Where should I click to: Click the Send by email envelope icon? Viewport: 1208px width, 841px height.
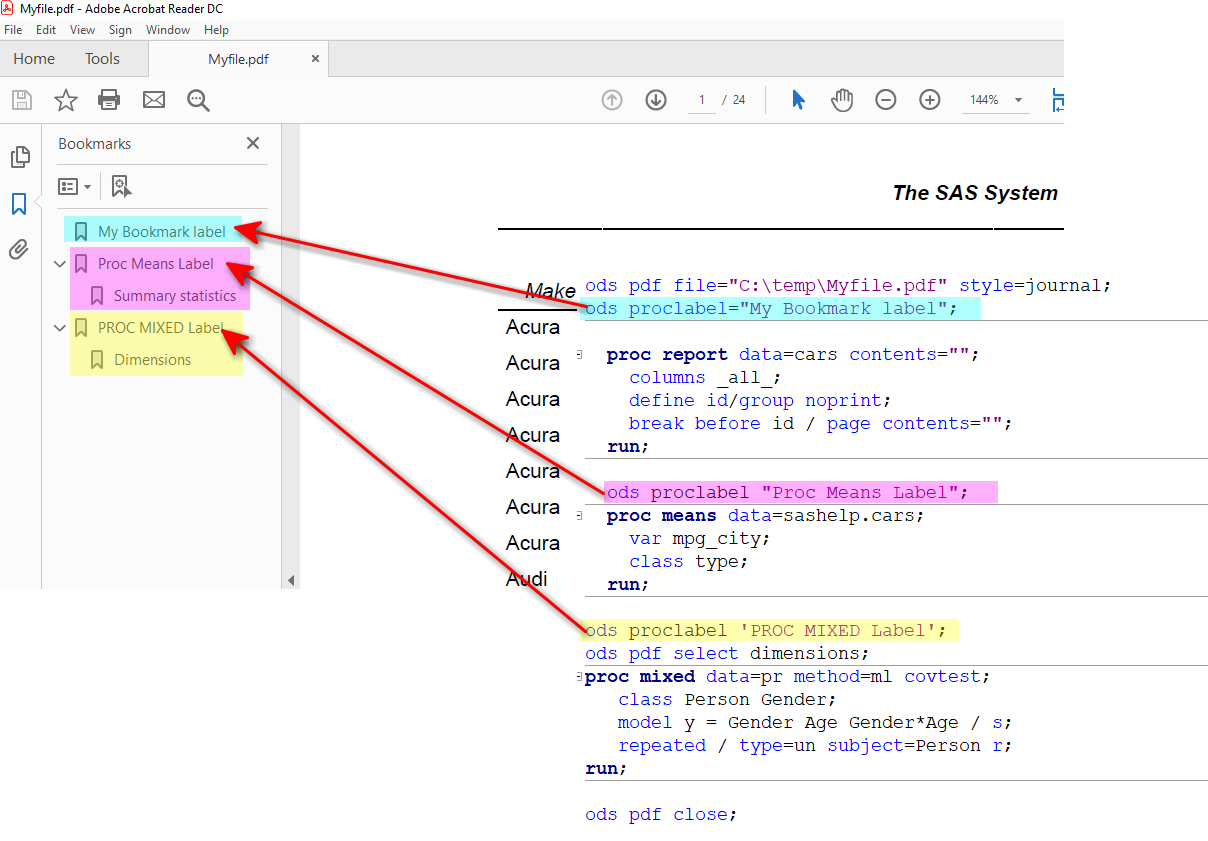[153, 99]
